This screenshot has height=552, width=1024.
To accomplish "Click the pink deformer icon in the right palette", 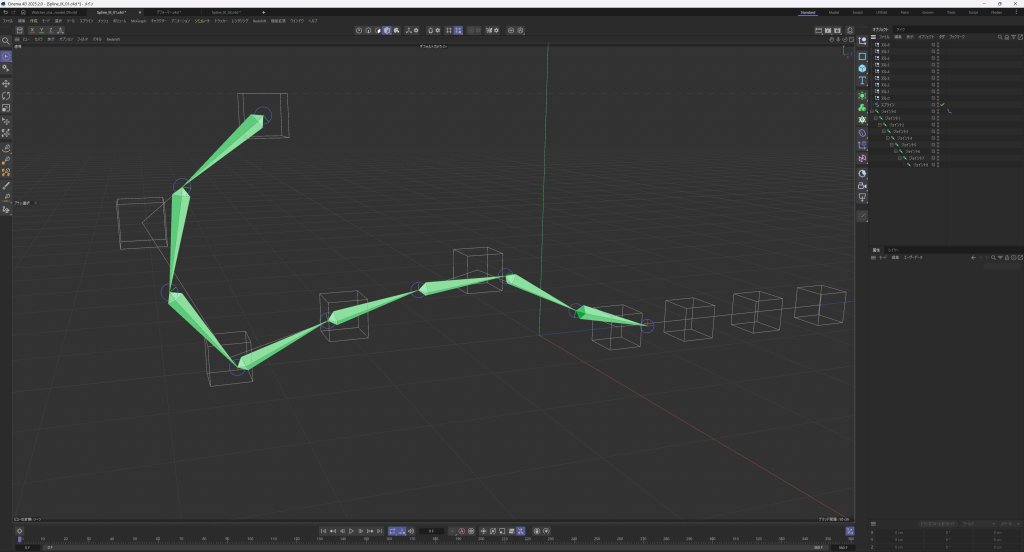I will 862,159.
